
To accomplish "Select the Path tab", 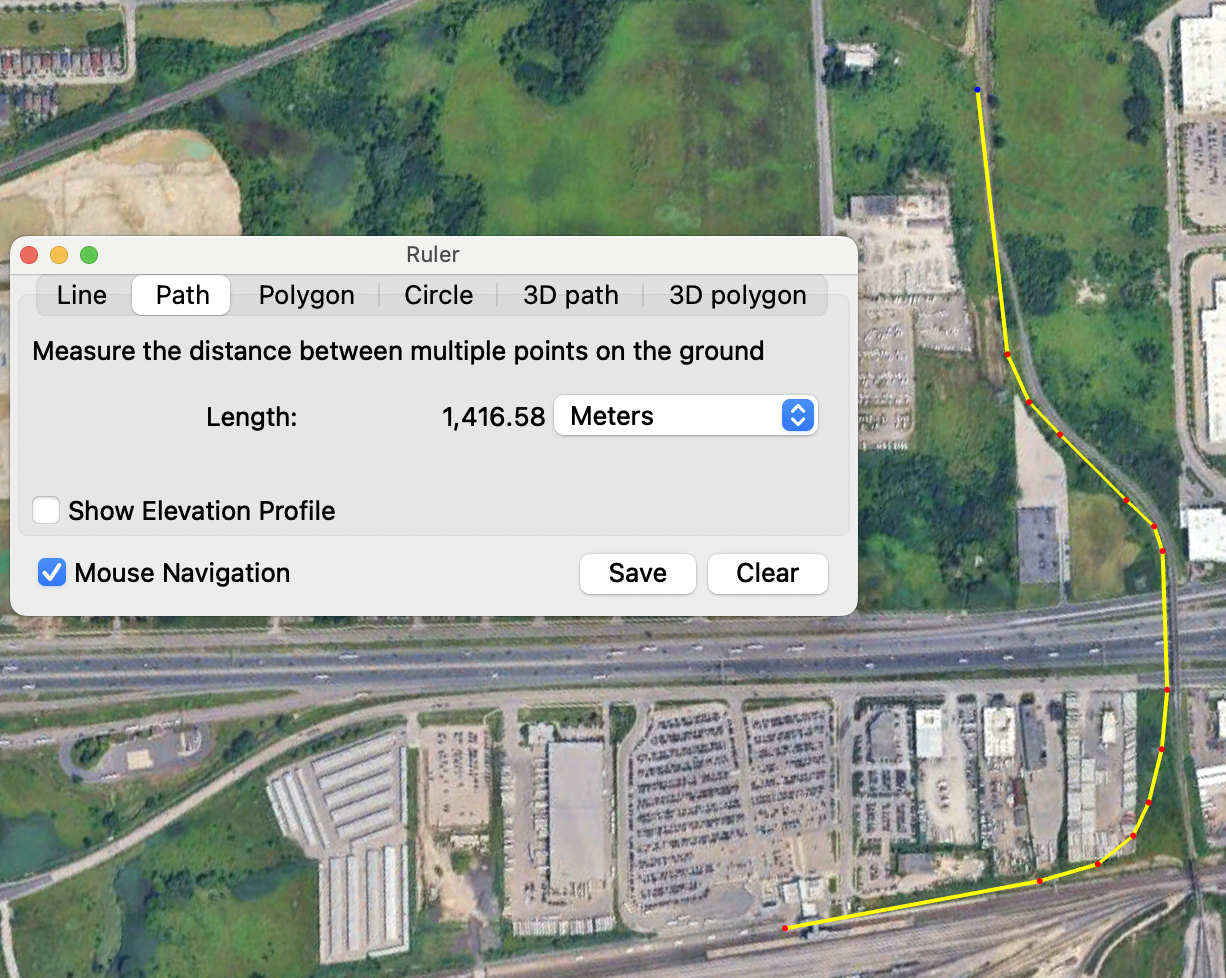I will pos(182,295).
